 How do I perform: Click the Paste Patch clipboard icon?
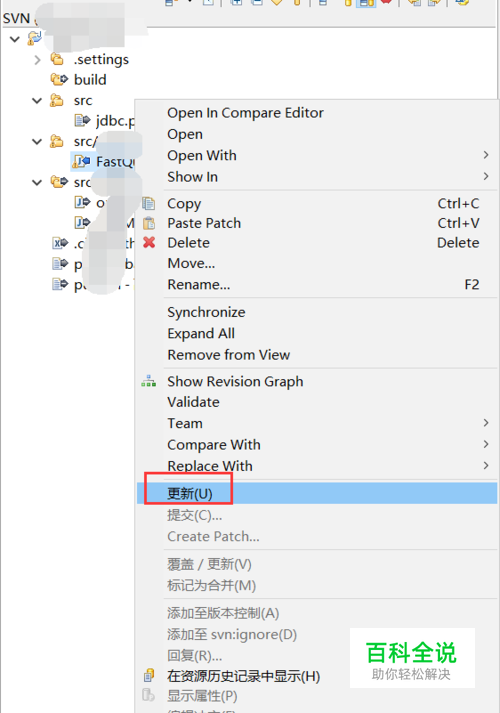coord(149,223)
